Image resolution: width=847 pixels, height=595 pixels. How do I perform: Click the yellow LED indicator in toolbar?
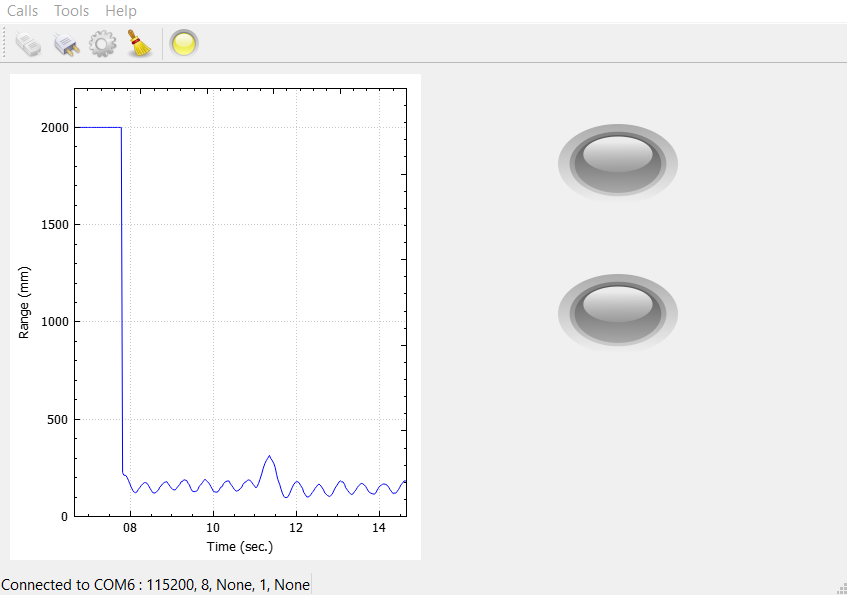tap(184, 44)
